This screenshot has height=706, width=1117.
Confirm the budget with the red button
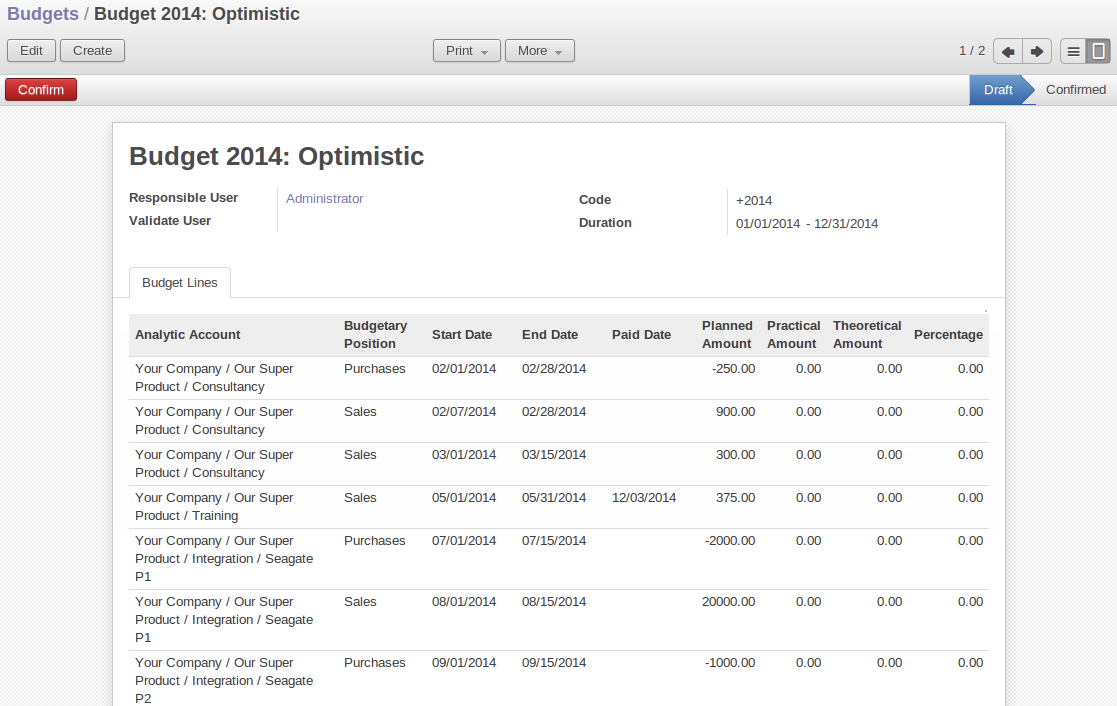point(40,89)
